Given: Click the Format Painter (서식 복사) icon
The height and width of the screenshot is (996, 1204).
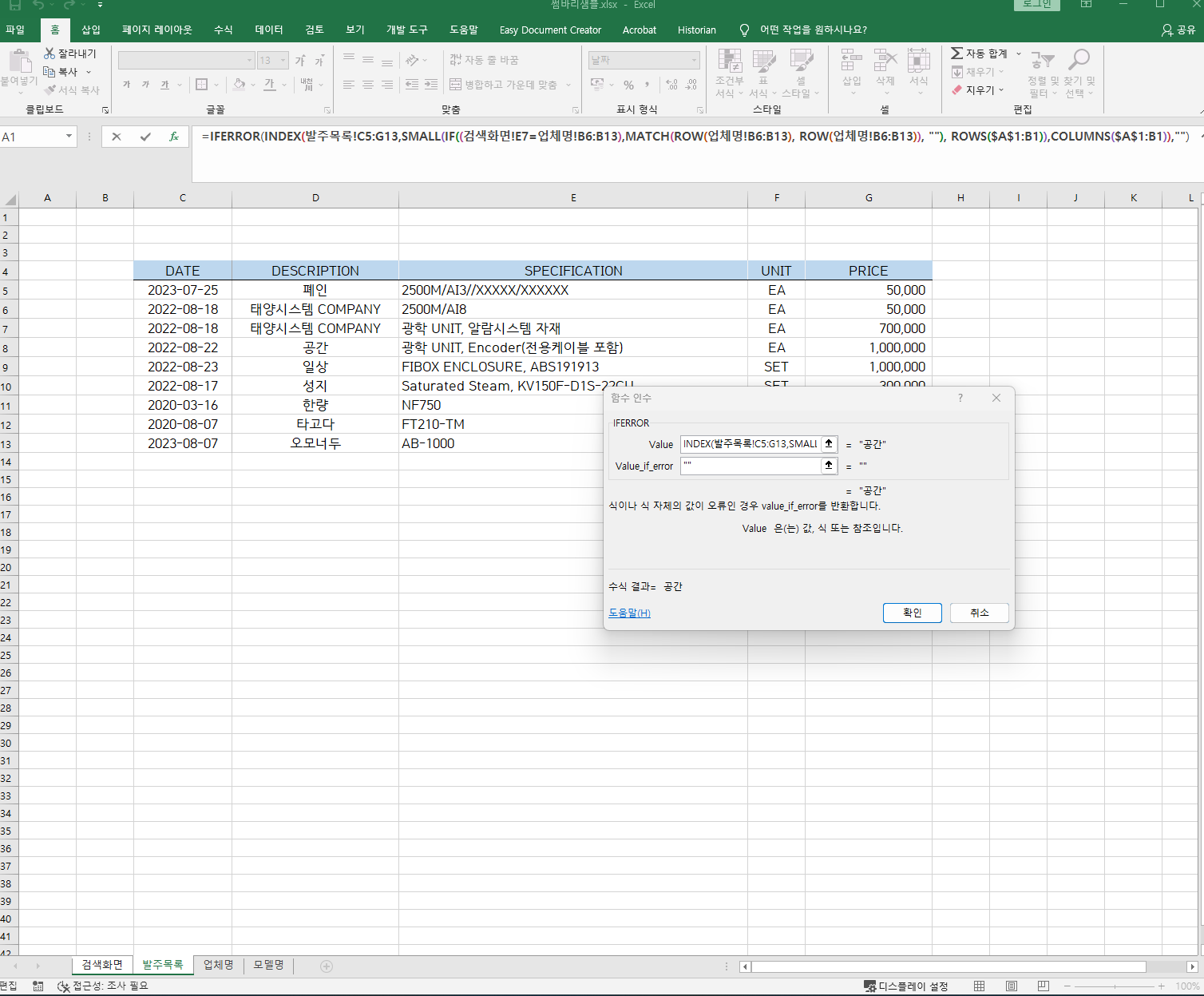Looking at the screenshot, I should click(50, 90).
